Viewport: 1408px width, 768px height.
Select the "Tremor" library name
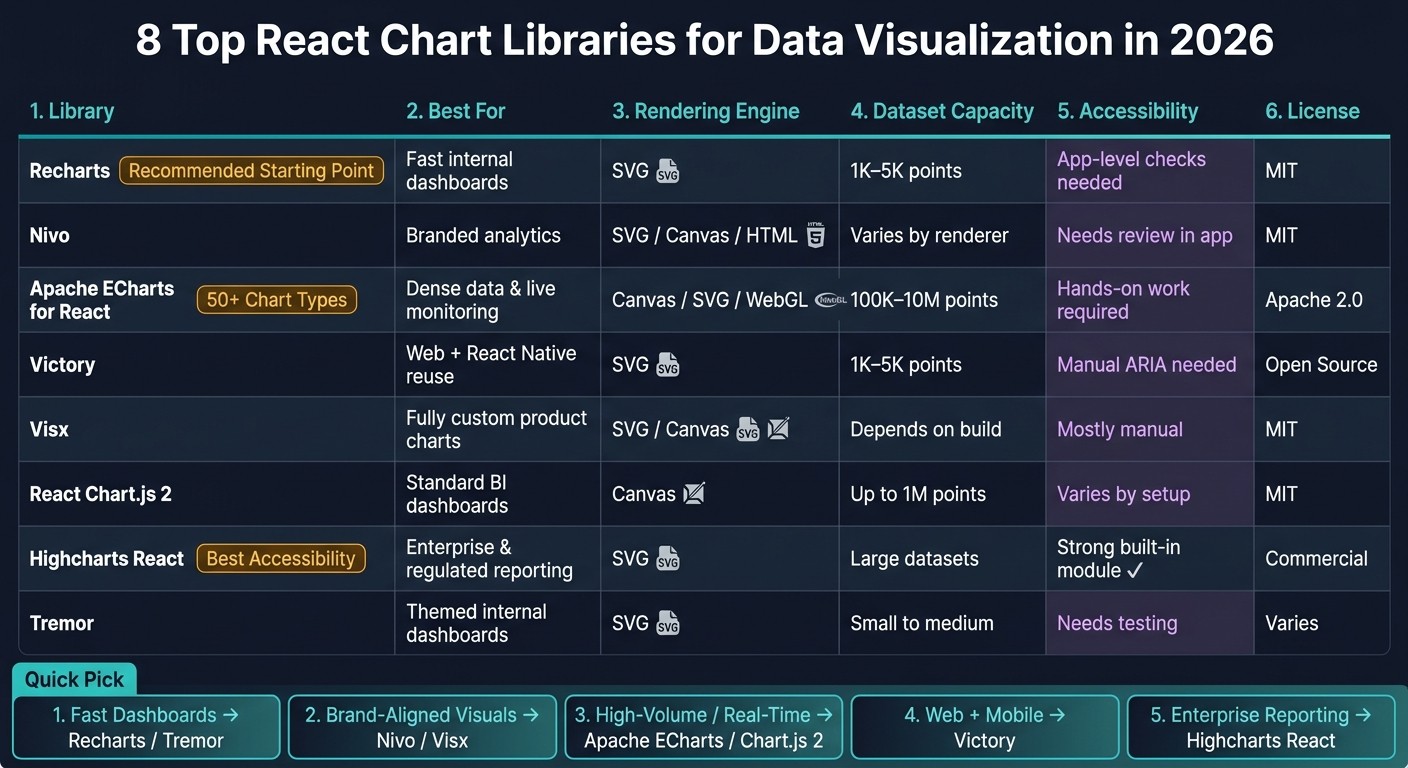62,623
